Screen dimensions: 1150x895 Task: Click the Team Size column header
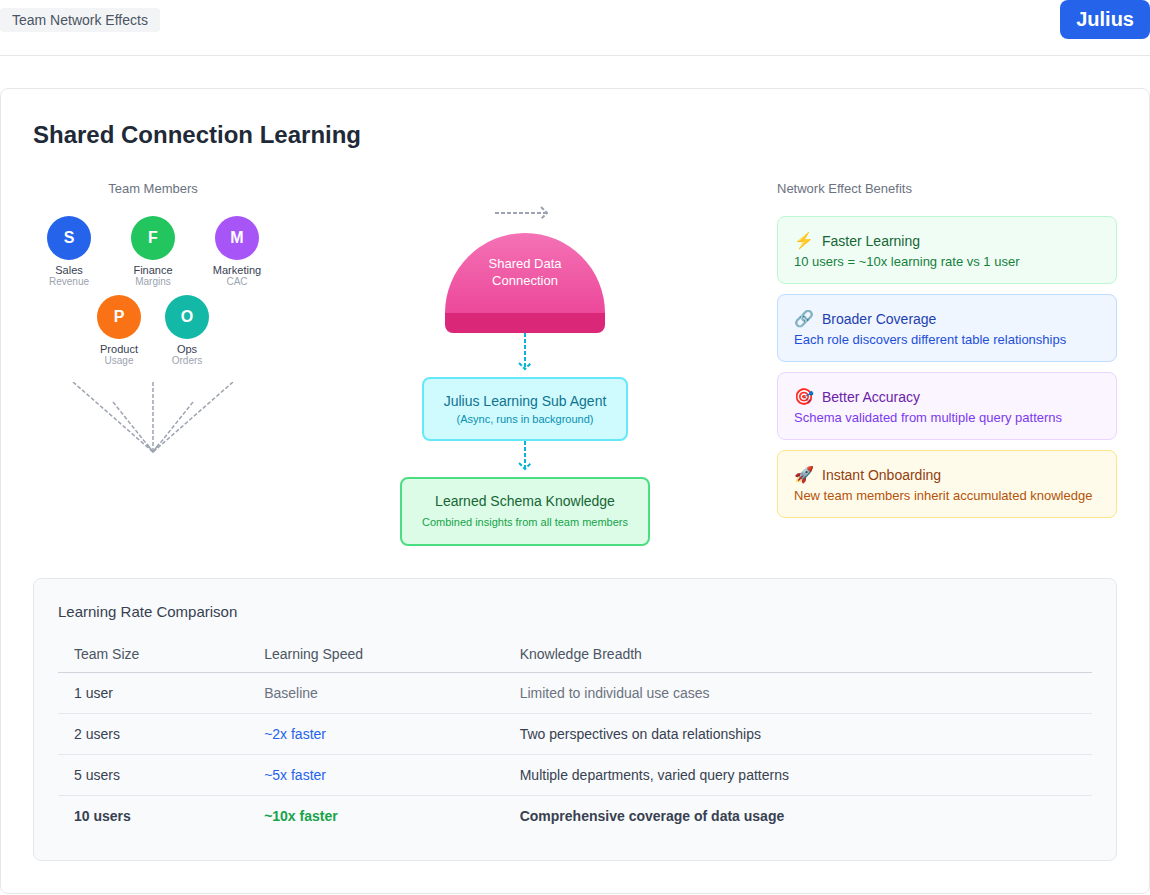pos(106,654)
